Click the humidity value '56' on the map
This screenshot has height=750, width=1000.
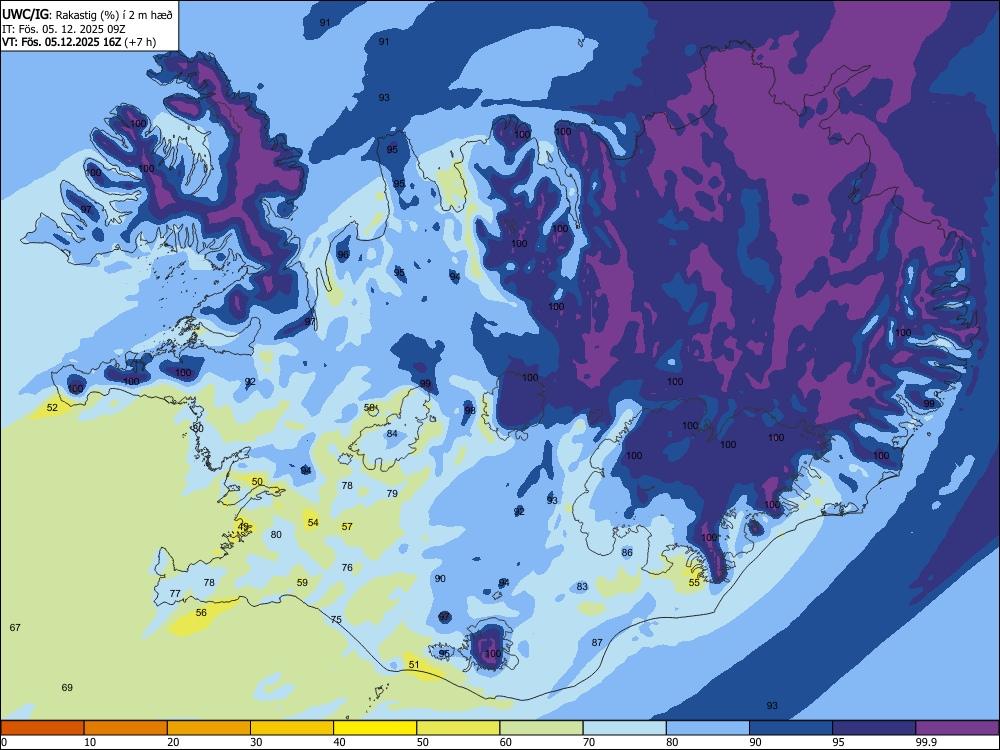202,612
